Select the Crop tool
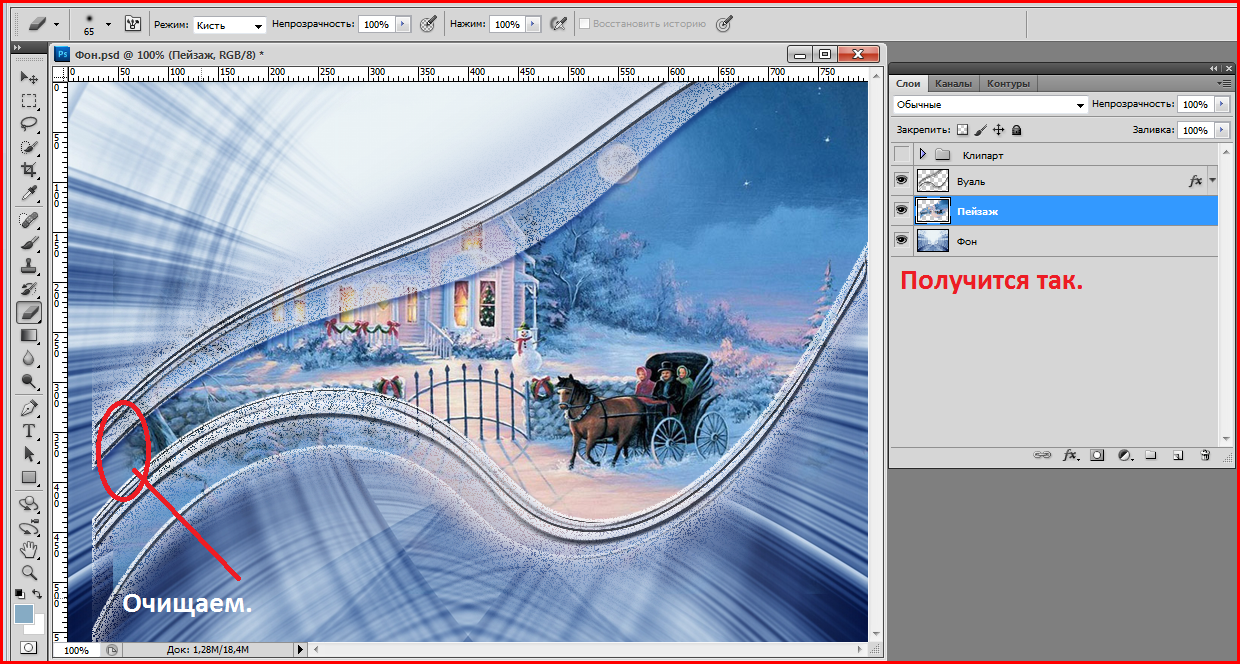 coord(30,170)
